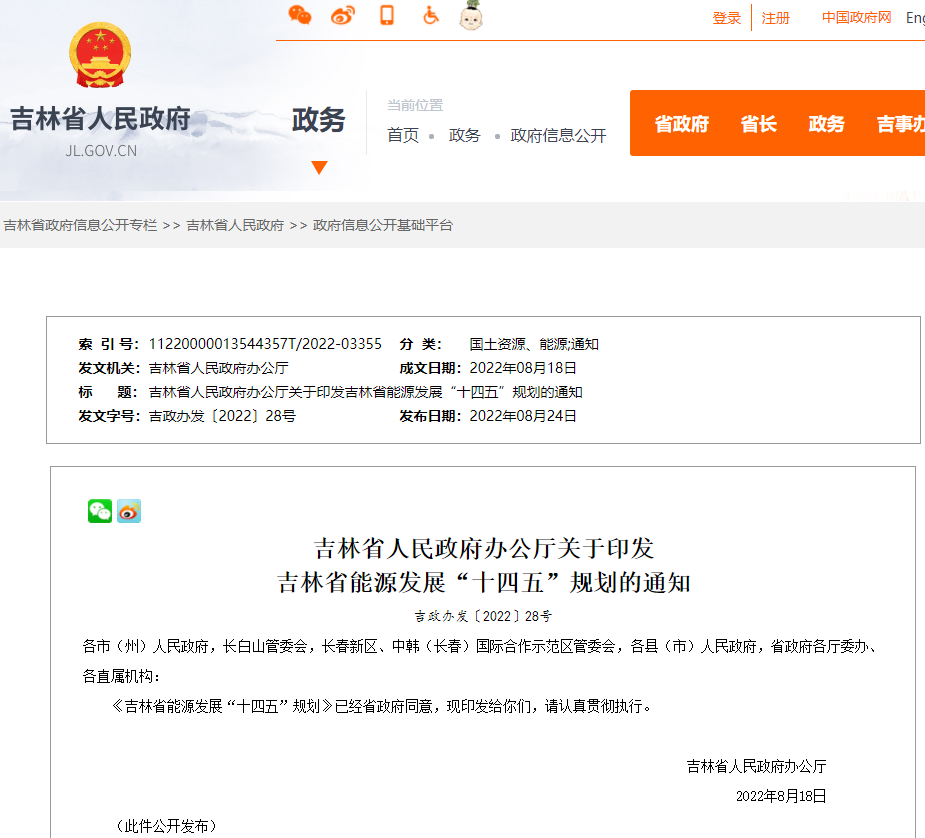This screenshot has height=838, width=925.
Task: Open the 政务 menu item
Action: [x=826, y=124]
